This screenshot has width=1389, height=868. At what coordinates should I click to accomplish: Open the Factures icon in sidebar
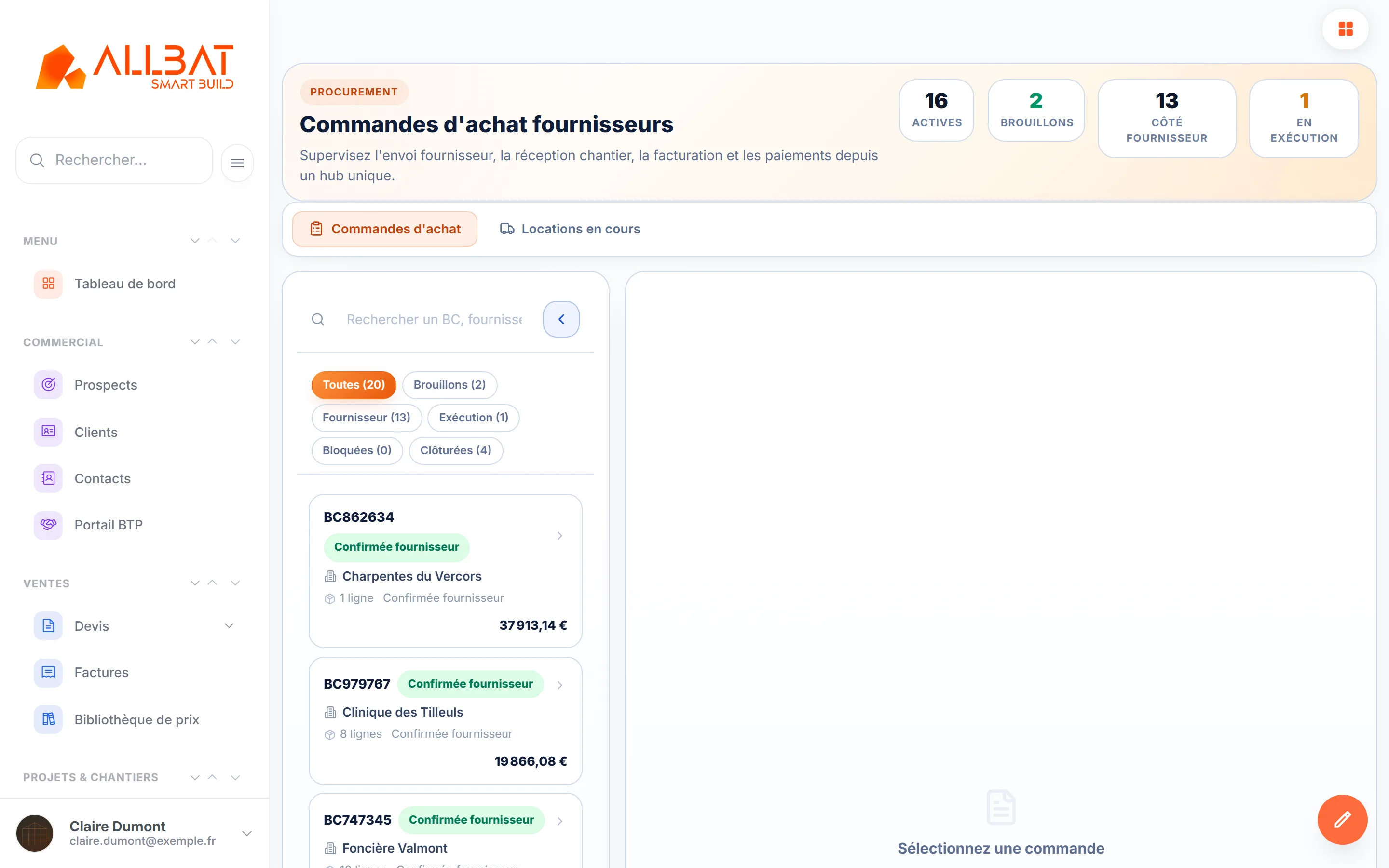point(48,672)
